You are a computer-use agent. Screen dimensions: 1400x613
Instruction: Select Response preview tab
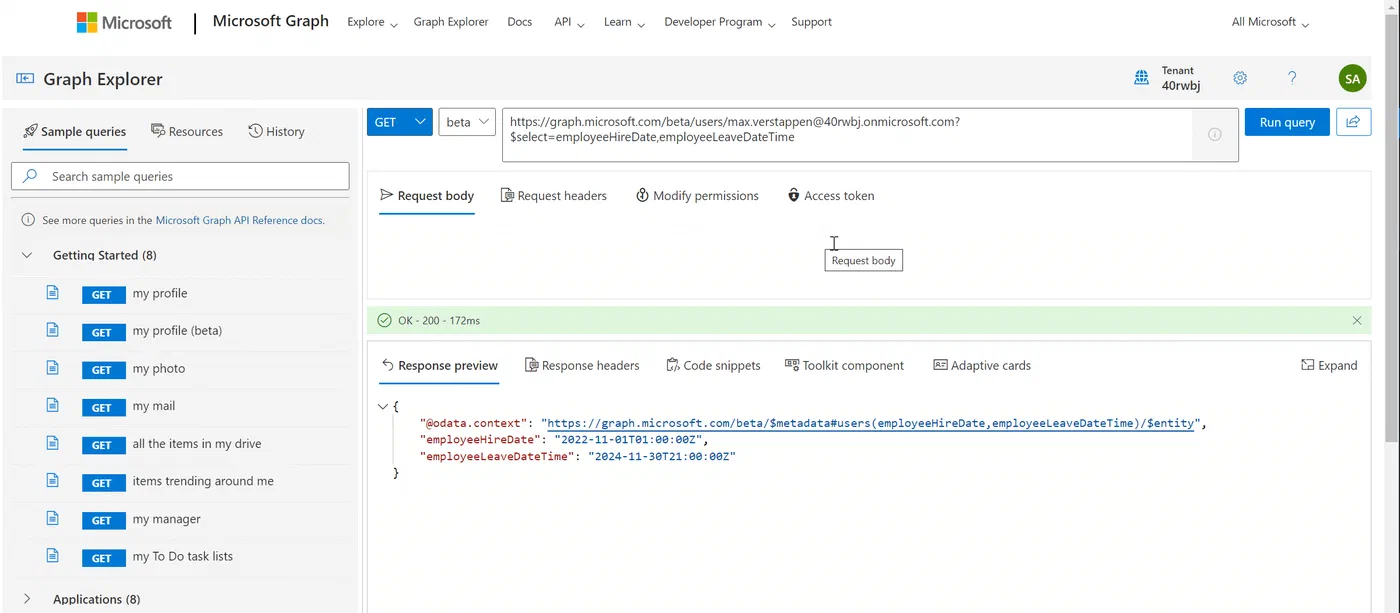click(439, 366)
